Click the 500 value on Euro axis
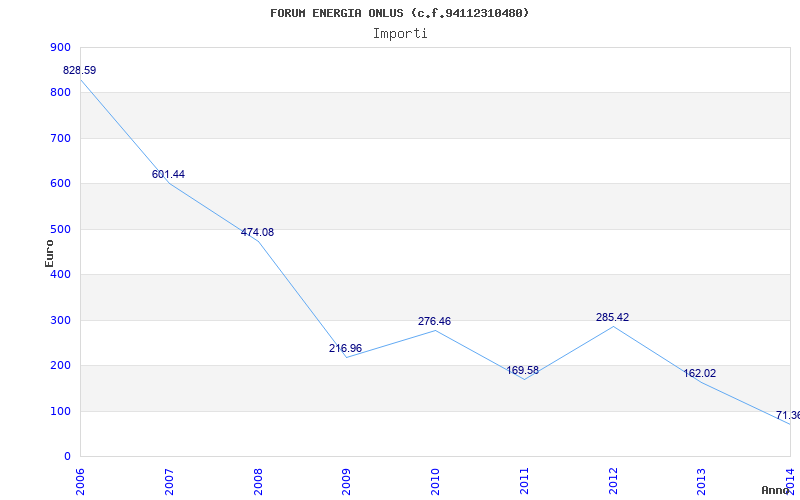 point(60,230)
